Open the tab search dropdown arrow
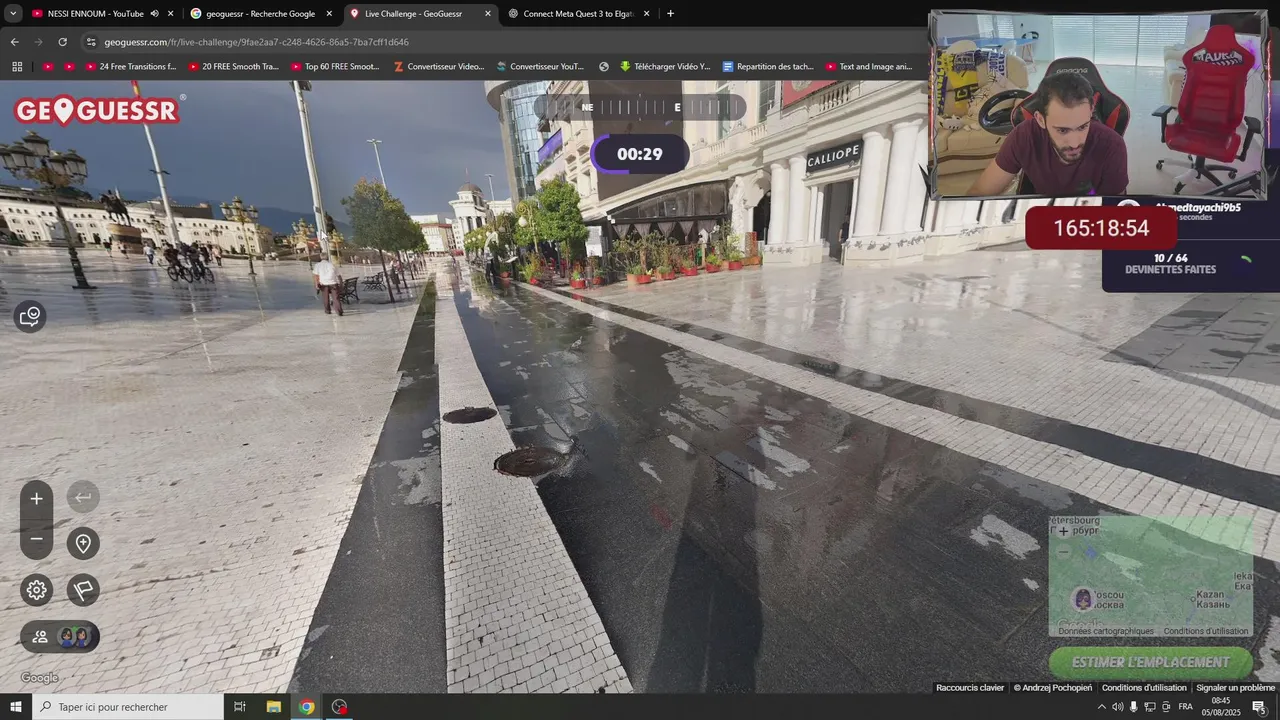This screenshot has width=1280, height=720. (13, 14)
